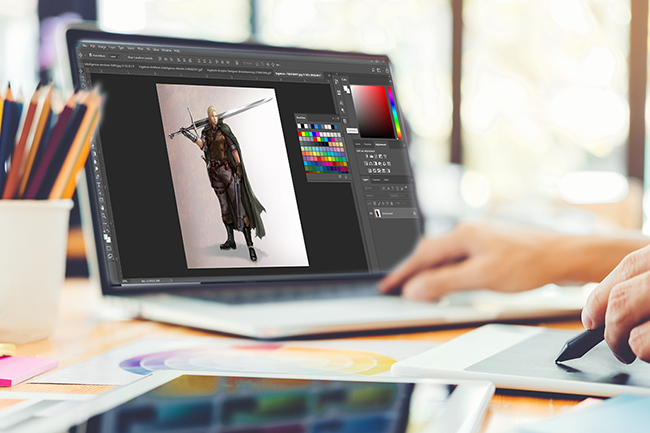
Task: Add an Invert adjustment
Action: (x=369, y=170)
